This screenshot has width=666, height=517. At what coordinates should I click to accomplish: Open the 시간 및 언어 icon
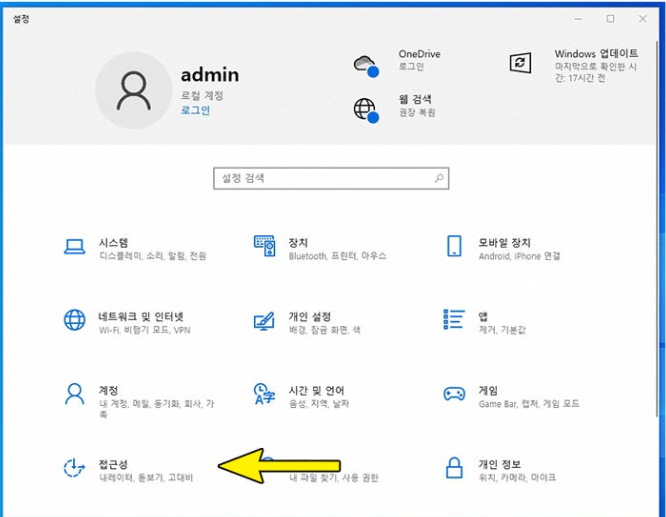click(x=264, y=394)
